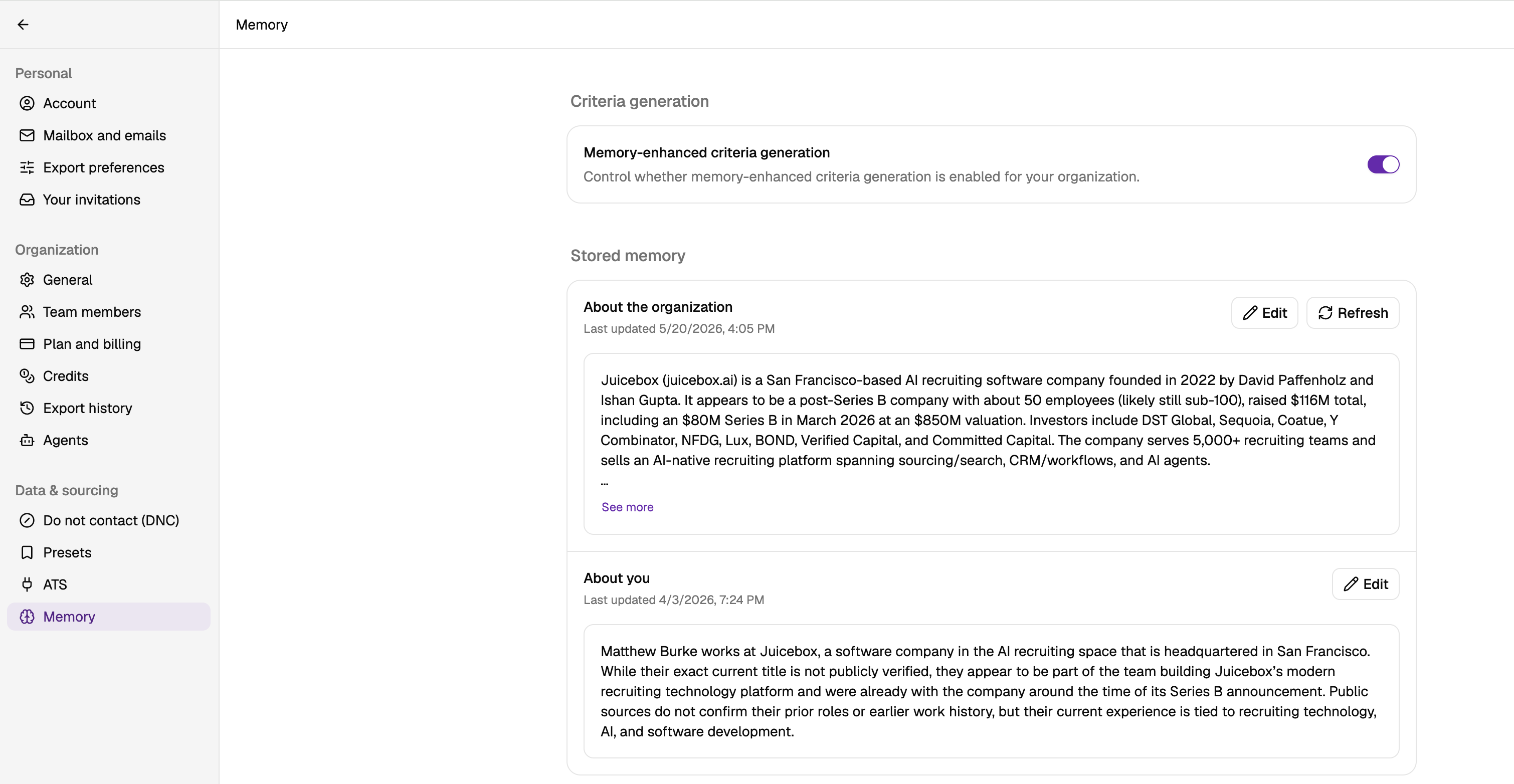Click the Account person icon
The height and width of the screenshot is (784, 1514).
click(x=27, y=103)
